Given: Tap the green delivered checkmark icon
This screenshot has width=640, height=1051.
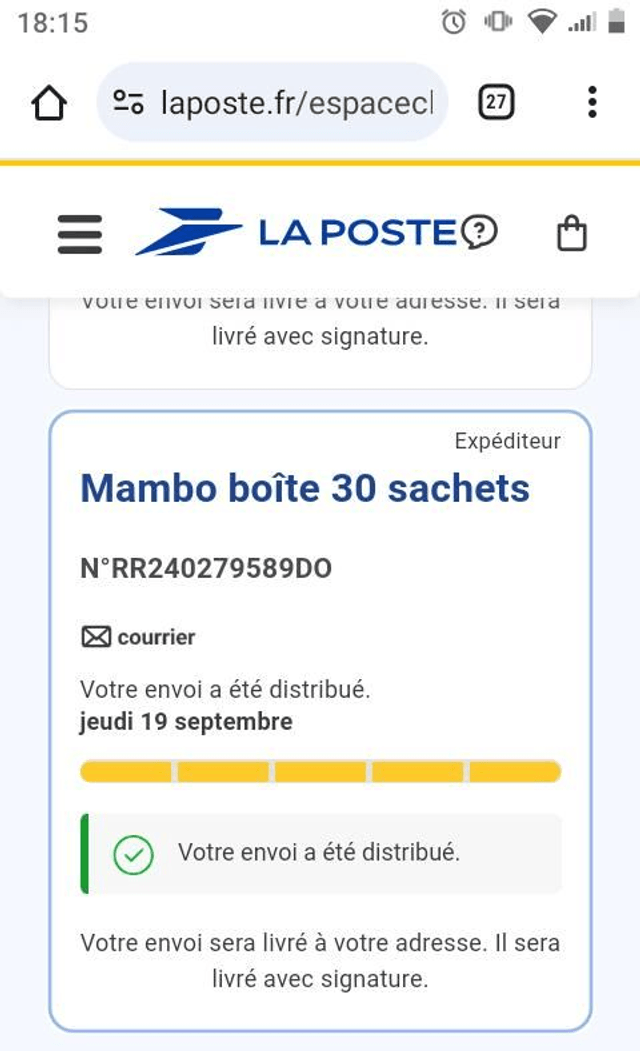Looking at the screenshot, I should 133,855.
